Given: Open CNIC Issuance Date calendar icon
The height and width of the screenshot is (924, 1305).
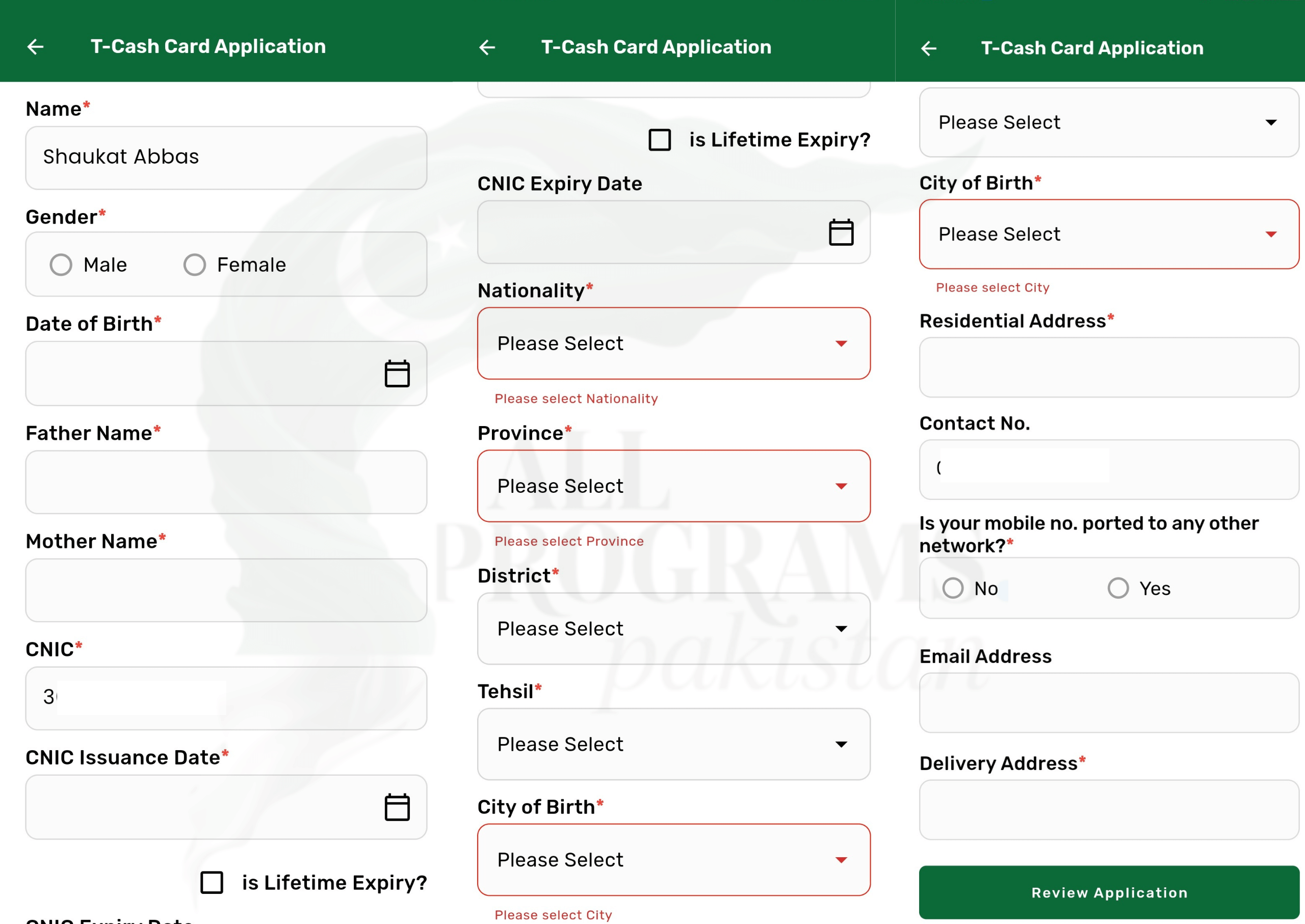Looking at the screenshot, I should coord(397,807).
